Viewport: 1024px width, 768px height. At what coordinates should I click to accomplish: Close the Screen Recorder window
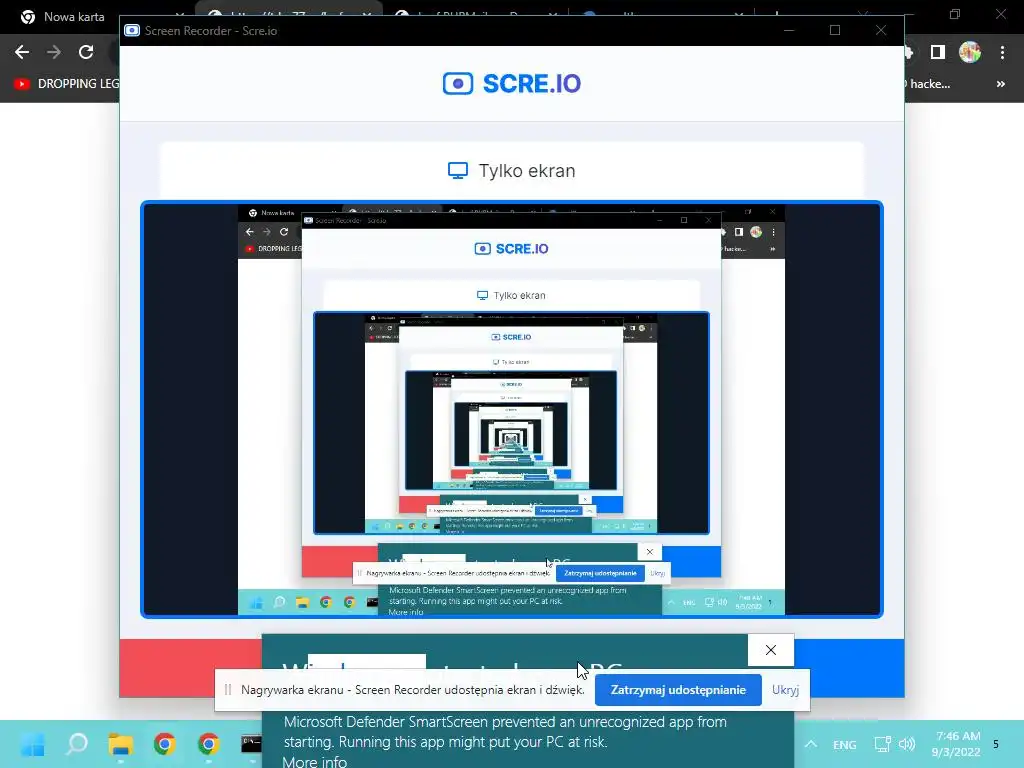pyautogui.click(x=881, y=30)
